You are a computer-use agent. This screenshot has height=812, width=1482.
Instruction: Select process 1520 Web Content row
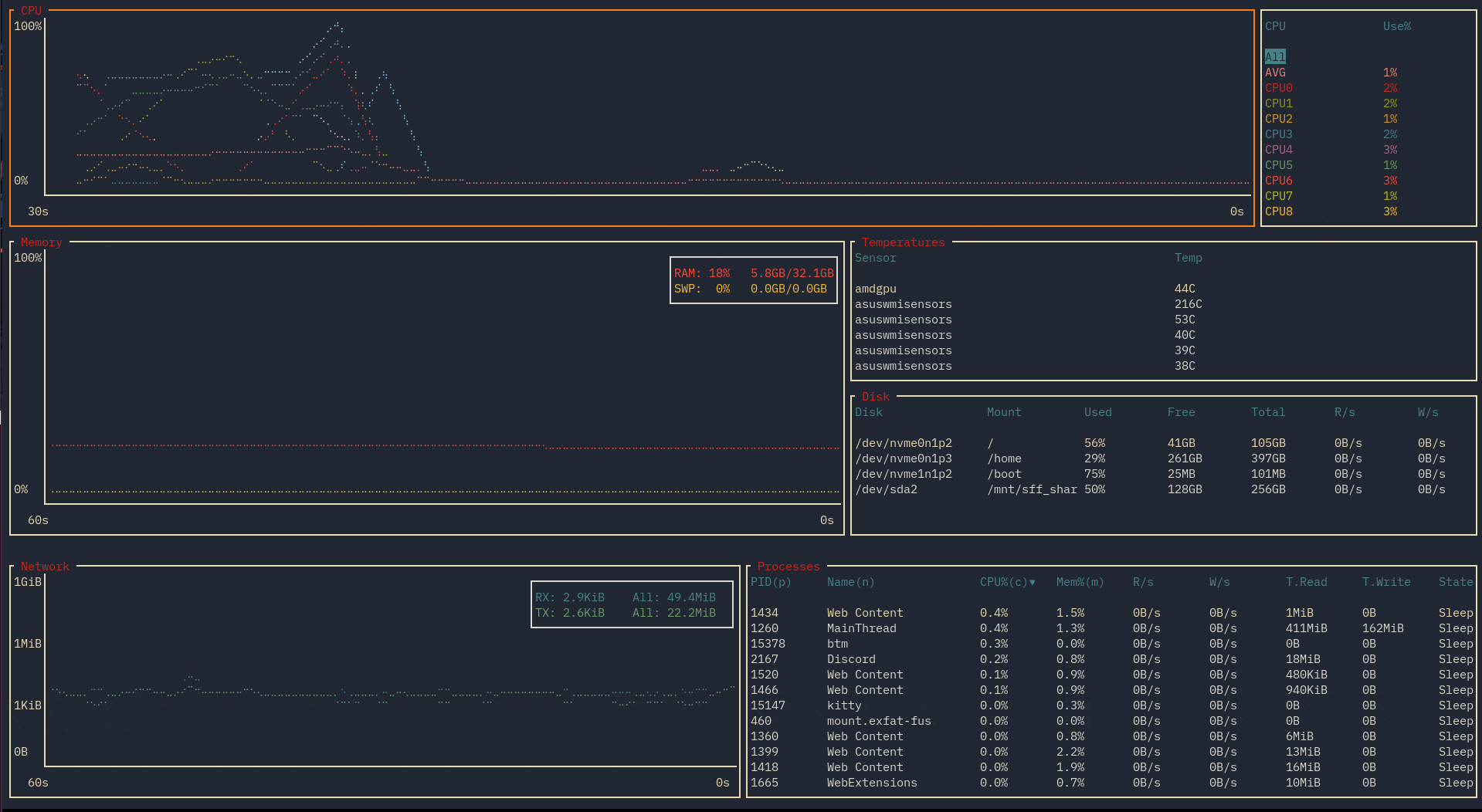pos(1112,675)
